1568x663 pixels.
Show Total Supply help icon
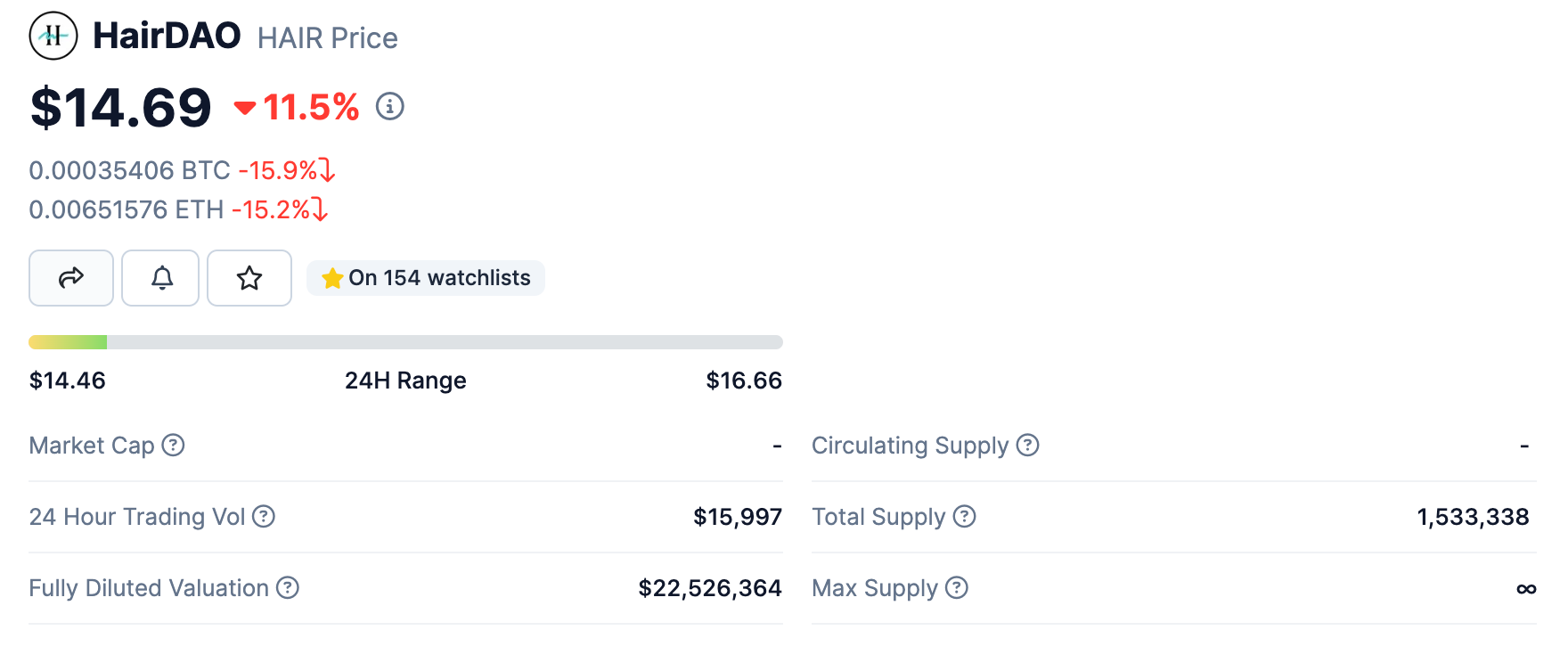coord(965,516)
